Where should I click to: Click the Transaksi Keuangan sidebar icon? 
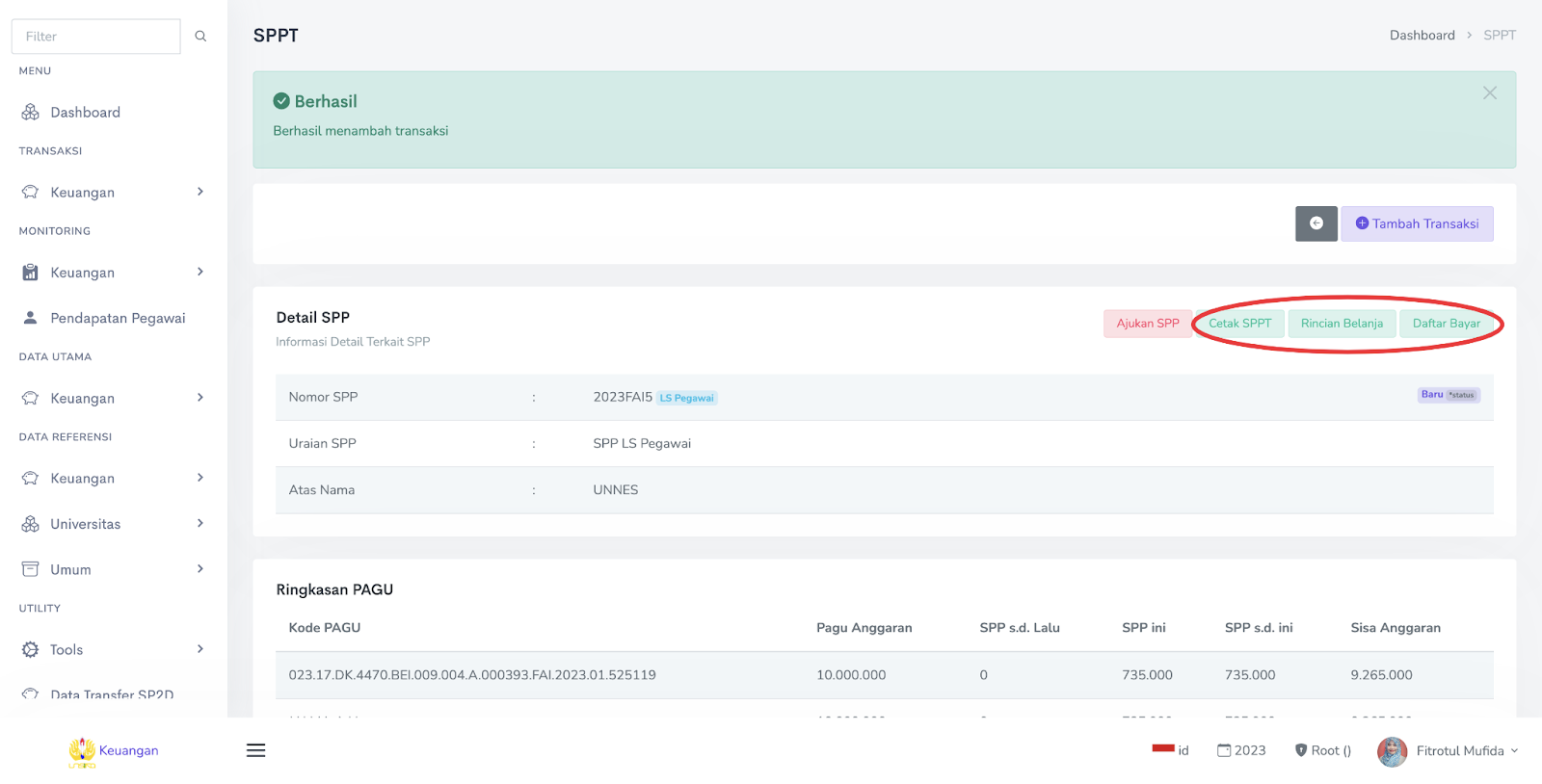tap(31, 193)
